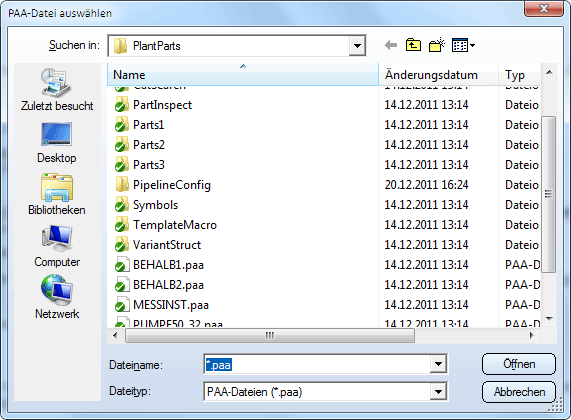Close the PAA-Datei auswählen dialog
Image resolution: width=571 pixels, height=420 pixels.
pos(544,8)
